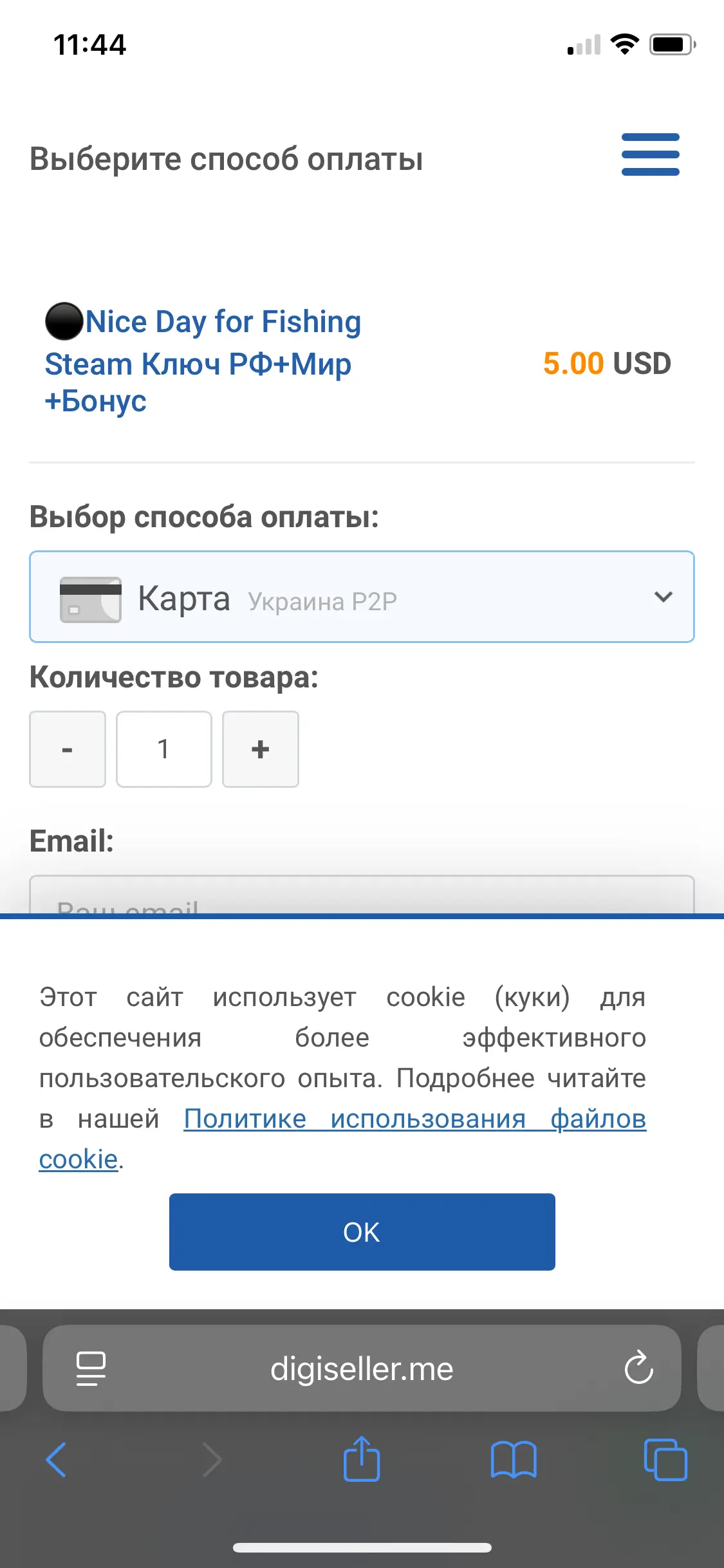Viewport: 724px width, 1568px height.
Task: Click Выбор способа оплаты label
Action: click(x=205, y=517)
